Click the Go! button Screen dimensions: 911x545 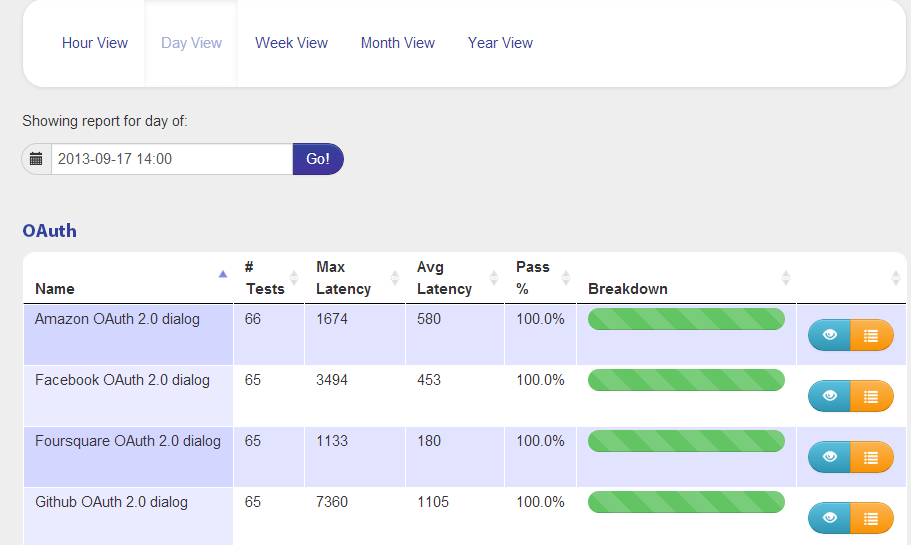tap(318, 159)
